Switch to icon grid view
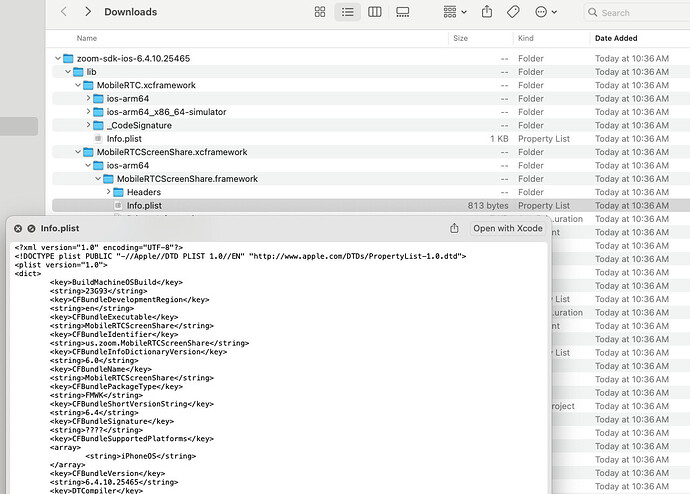Viewport: 690px width, 494px height. 320,12
